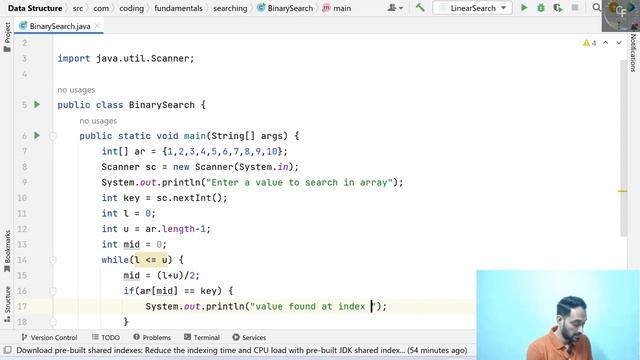The width and height of the screenshot is (640, 360).
Task: Click 'ar[mid] == key' condition
Action: coord(178,291)
